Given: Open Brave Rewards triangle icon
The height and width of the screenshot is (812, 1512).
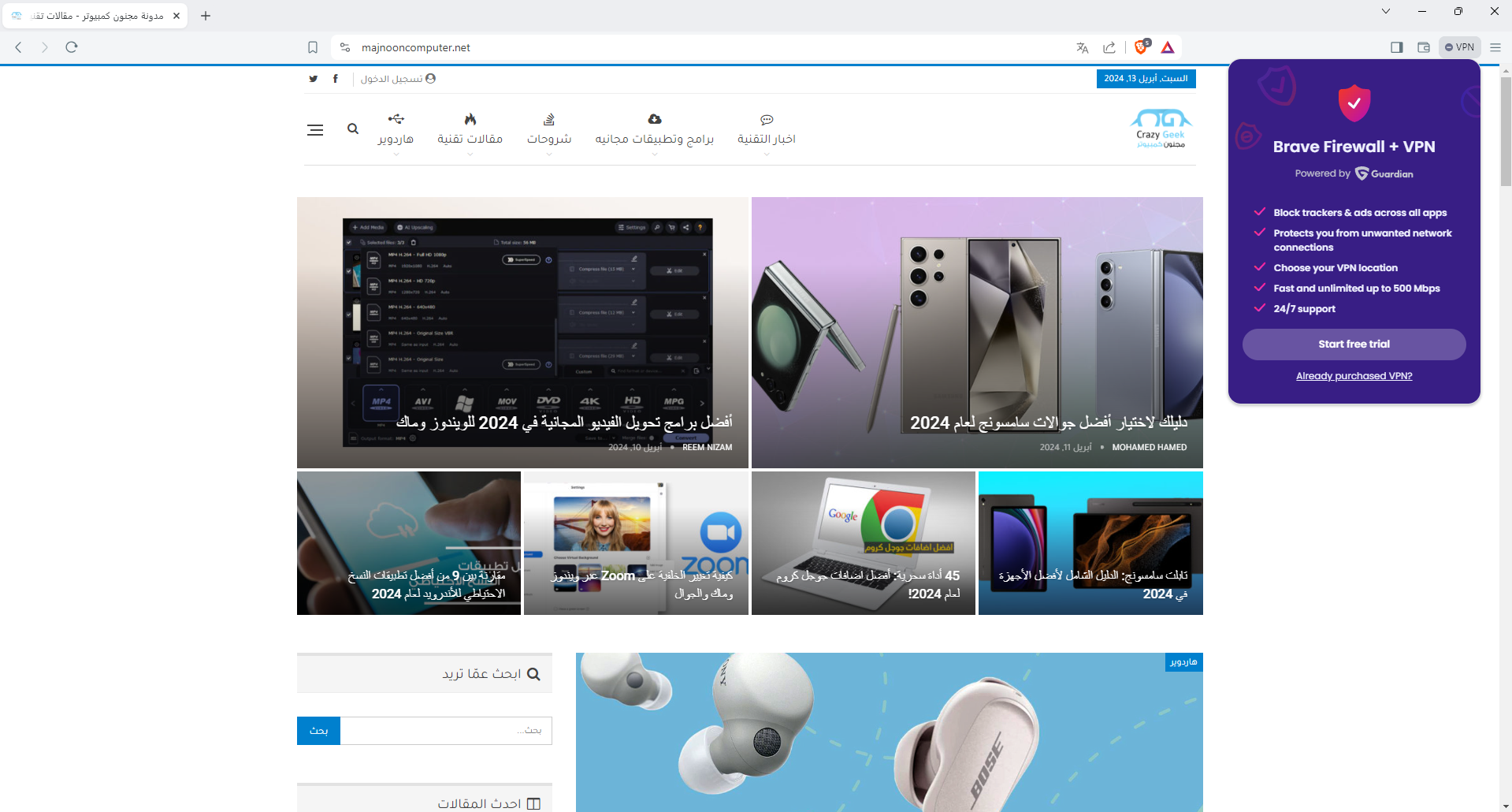Looking at the screenshot, I should pyautogui.click(x=1168, y=47).
